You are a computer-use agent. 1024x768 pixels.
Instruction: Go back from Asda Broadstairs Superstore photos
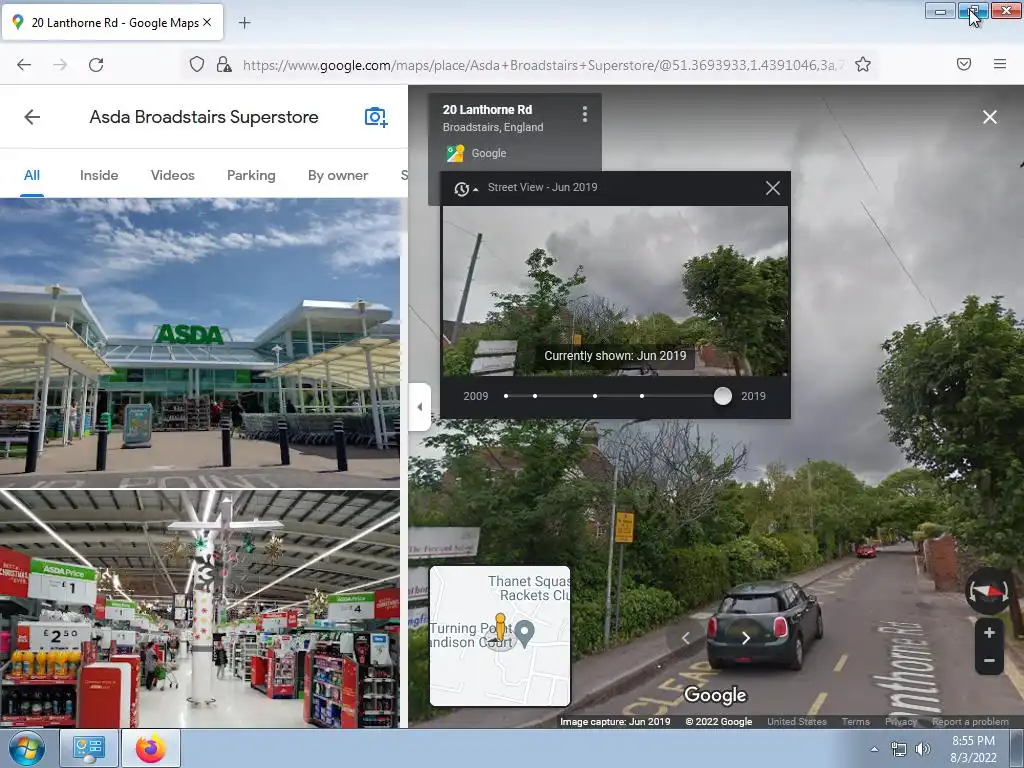click(32, 117)
